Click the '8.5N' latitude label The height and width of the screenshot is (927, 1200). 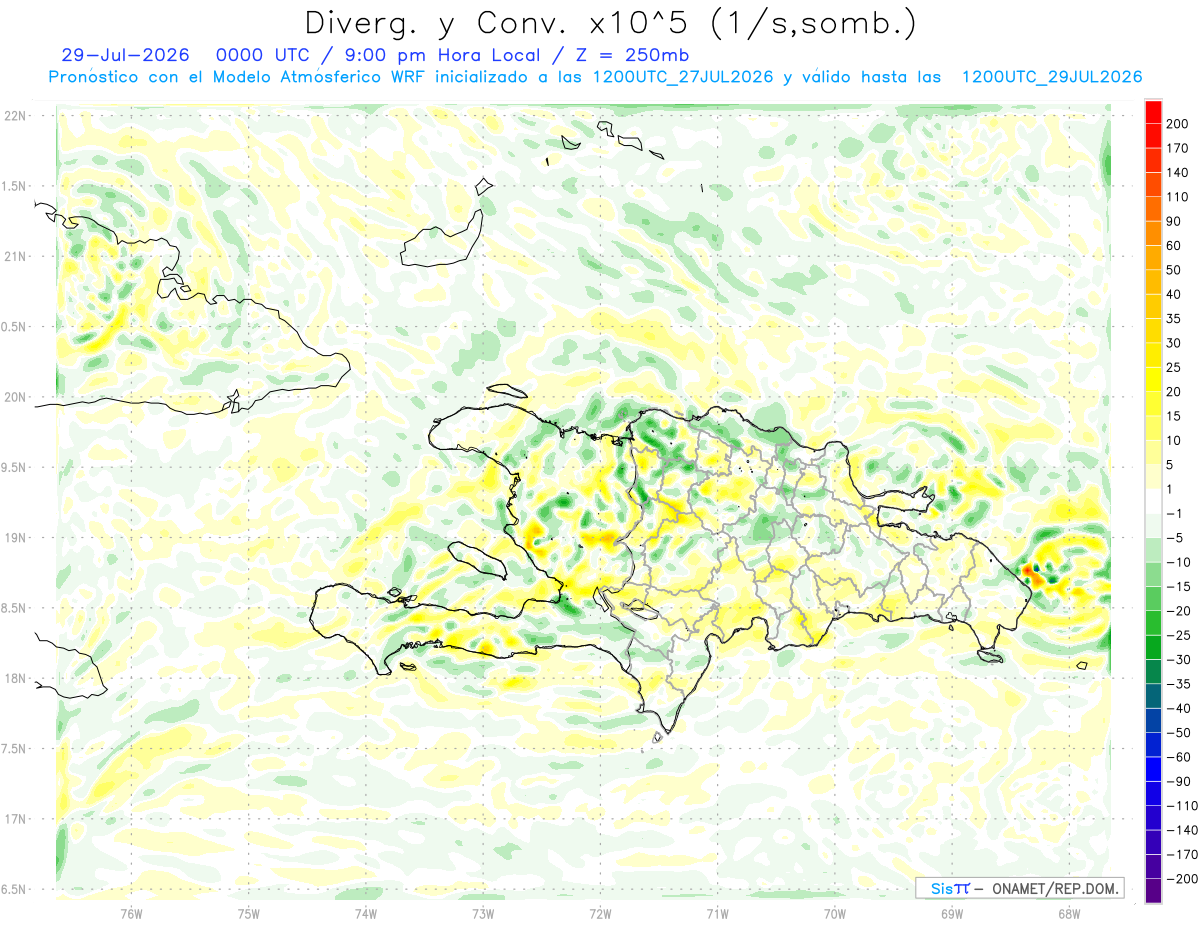coord(14,608)
